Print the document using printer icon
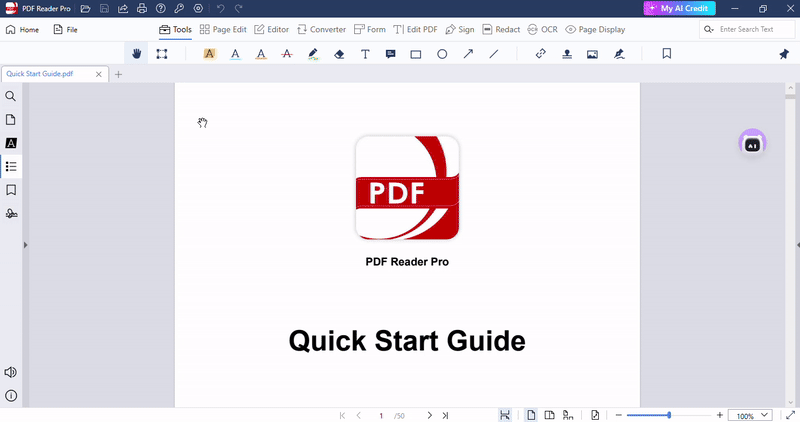This screenshot has width=800, height=422. pyautogui.click(x=142, y=9)
